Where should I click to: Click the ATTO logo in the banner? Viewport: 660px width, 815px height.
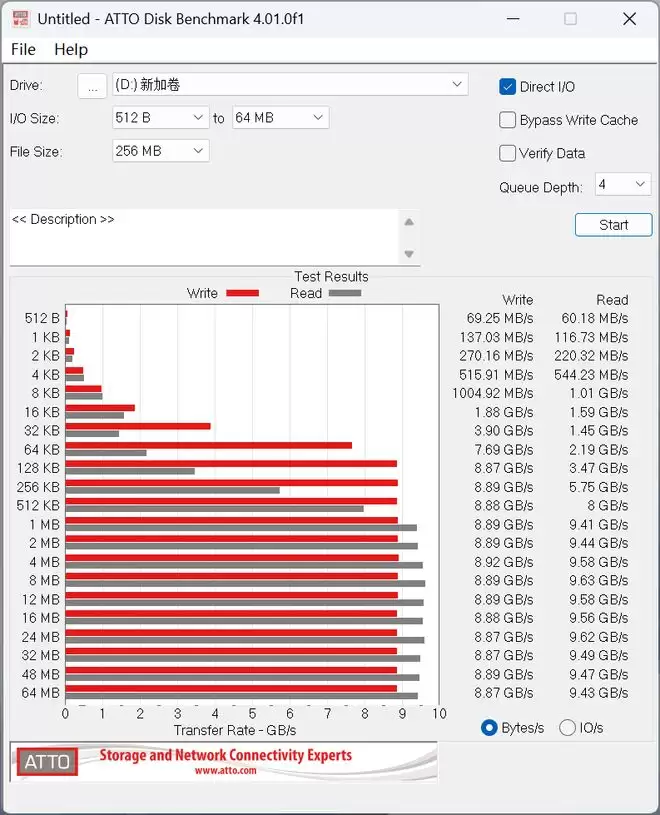tap(47, 762)
